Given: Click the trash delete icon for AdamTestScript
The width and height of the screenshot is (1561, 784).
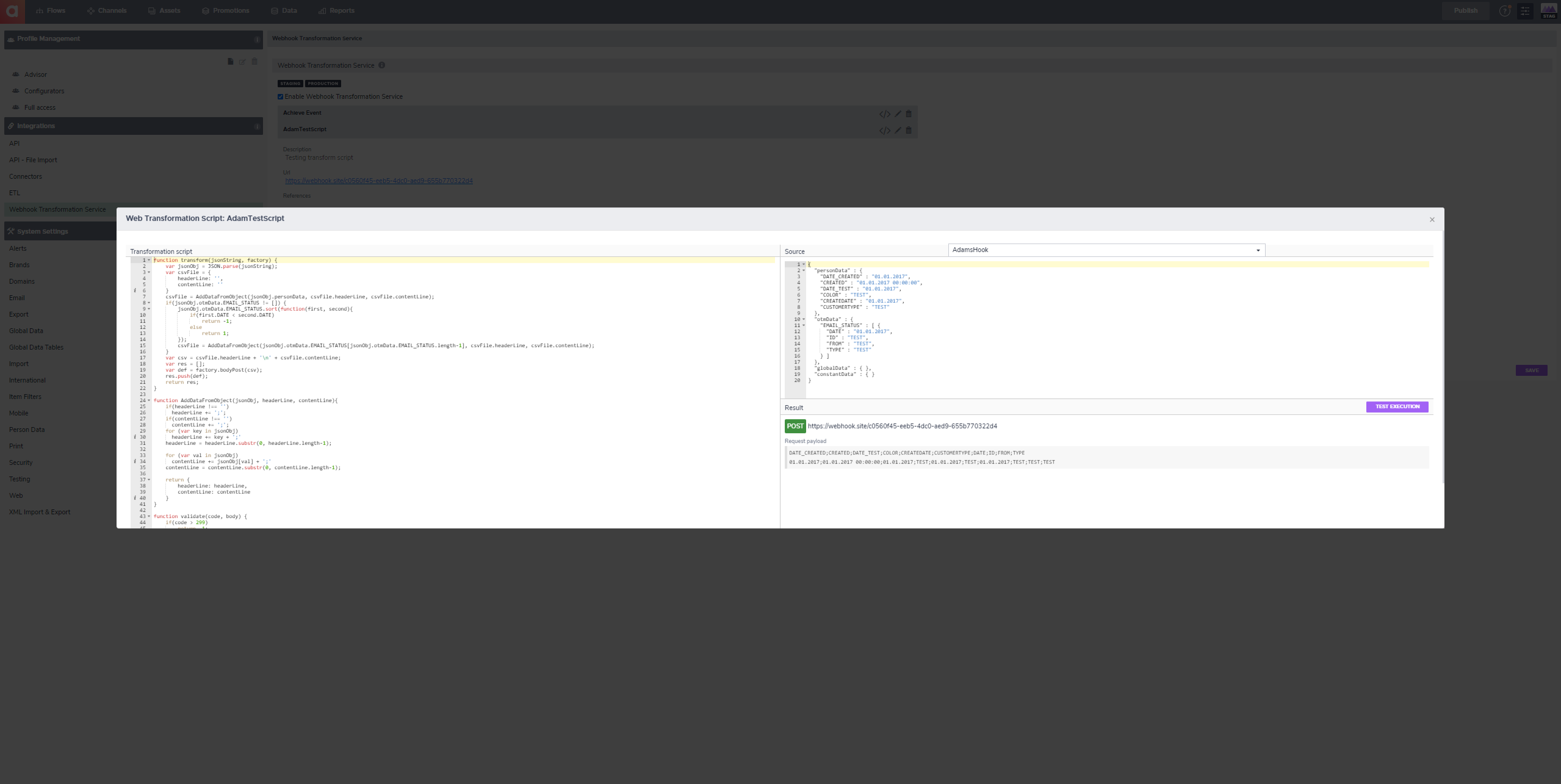Looking at the screenshot, I should [x=909, y=131].
